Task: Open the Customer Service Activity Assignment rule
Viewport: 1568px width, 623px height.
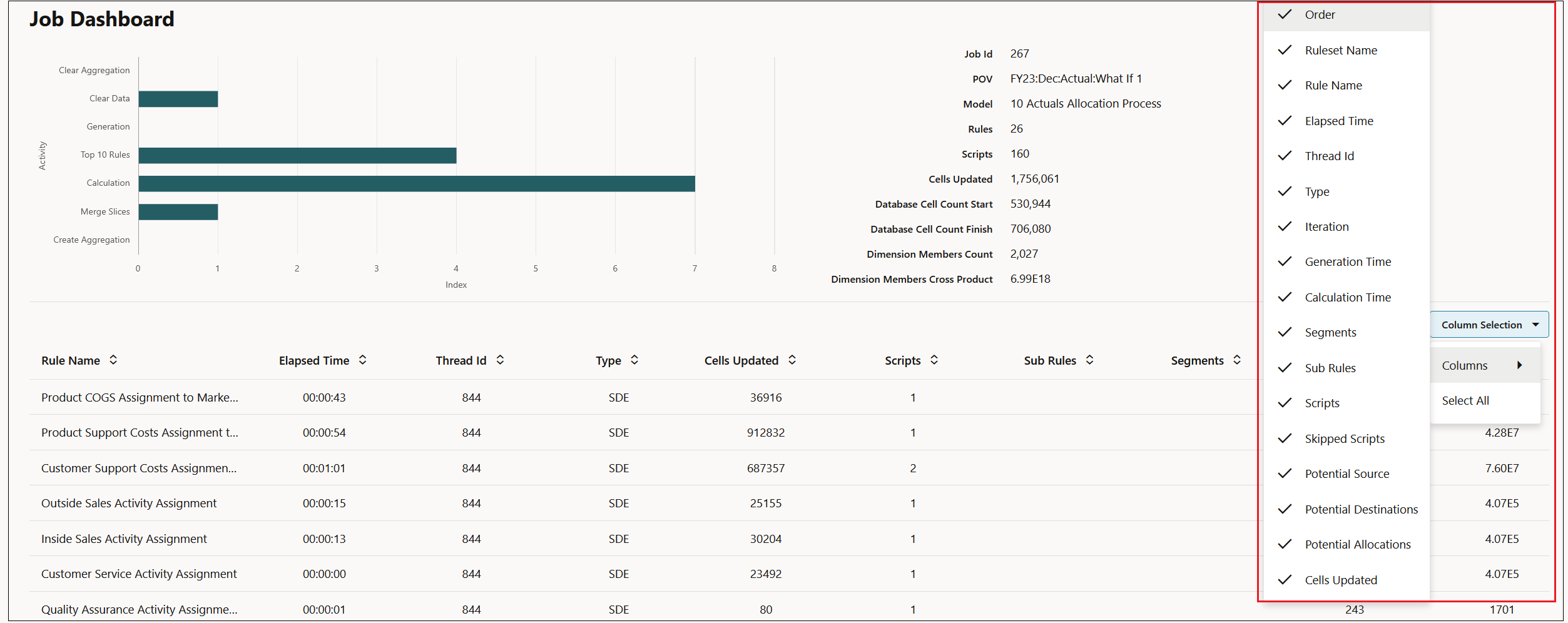Action: click(138, 574)
